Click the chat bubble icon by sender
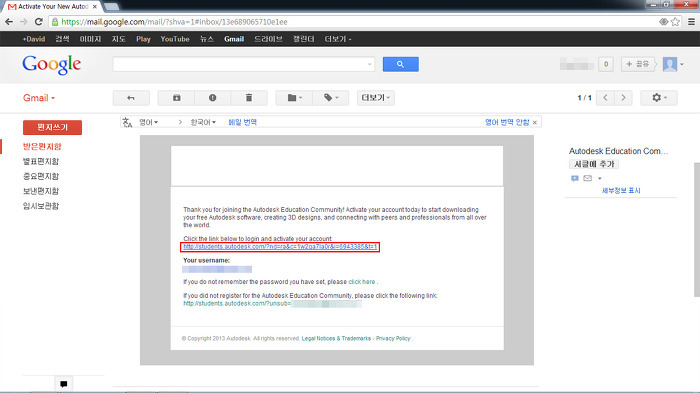The image size is (700, 393). tap(575, 179)
